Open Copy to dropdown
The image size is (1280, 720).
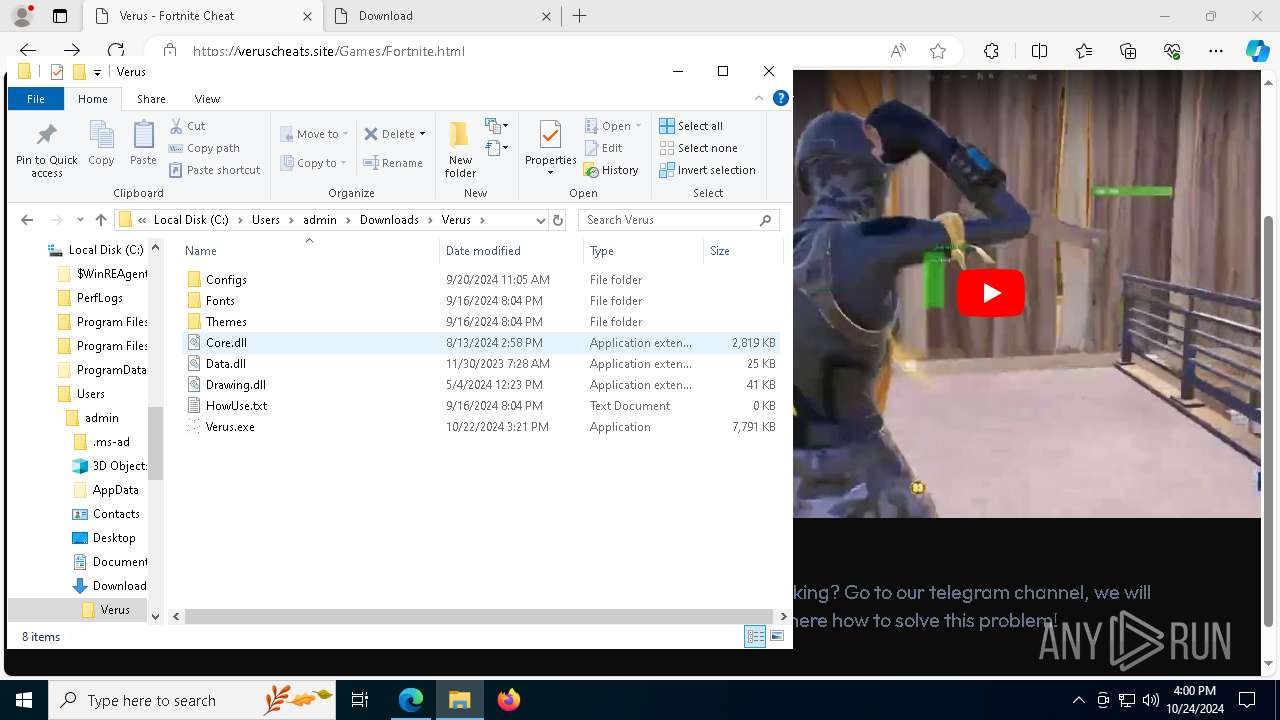314,163
